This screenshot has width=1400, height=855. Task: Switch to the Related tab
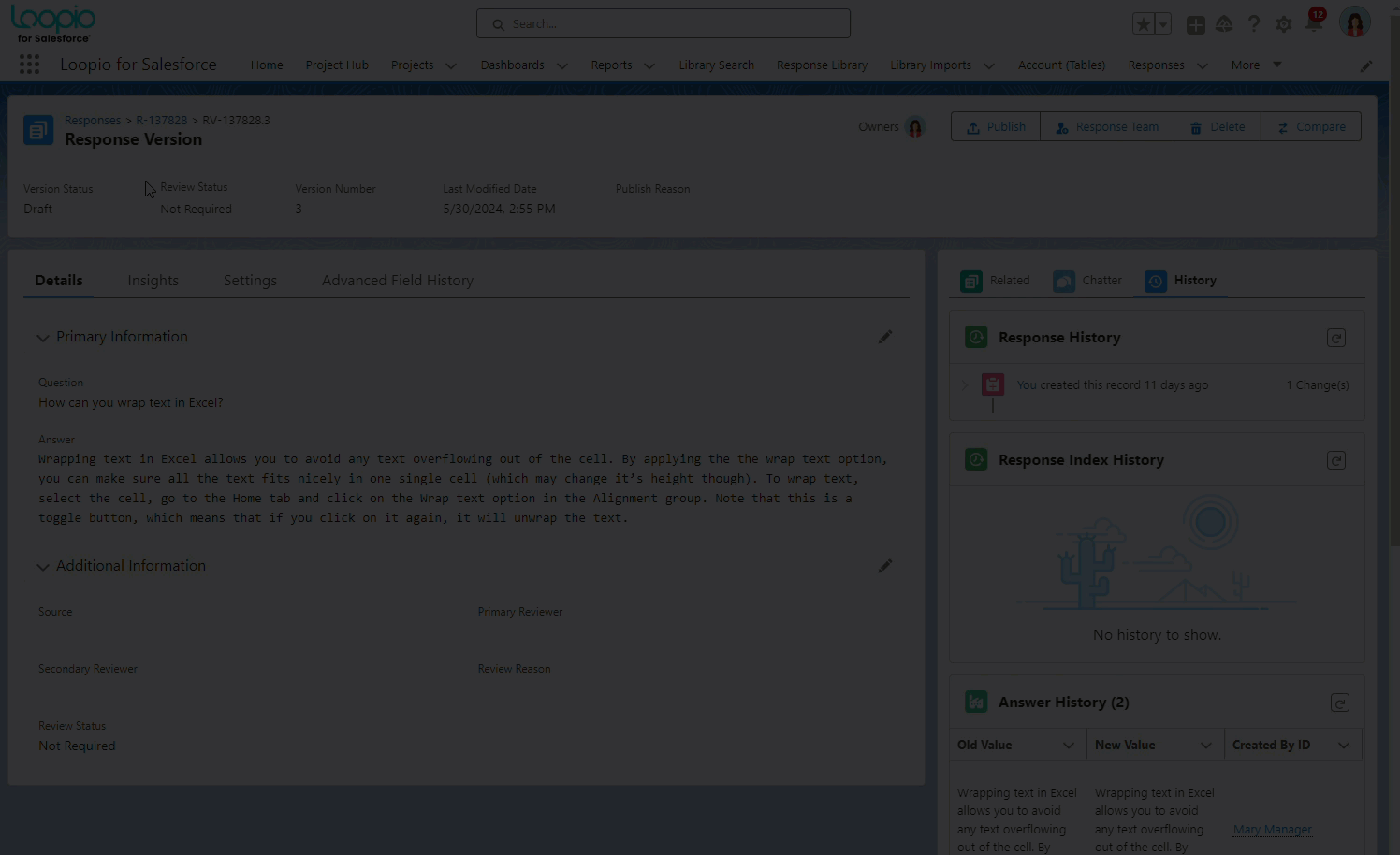click(995, 281)
